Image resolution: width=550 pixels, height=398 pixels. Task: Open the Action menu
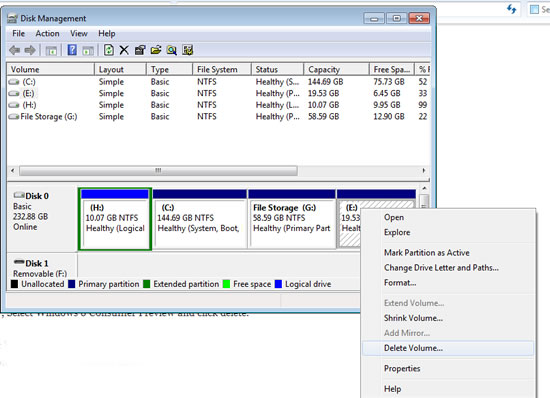coord(47,34)
